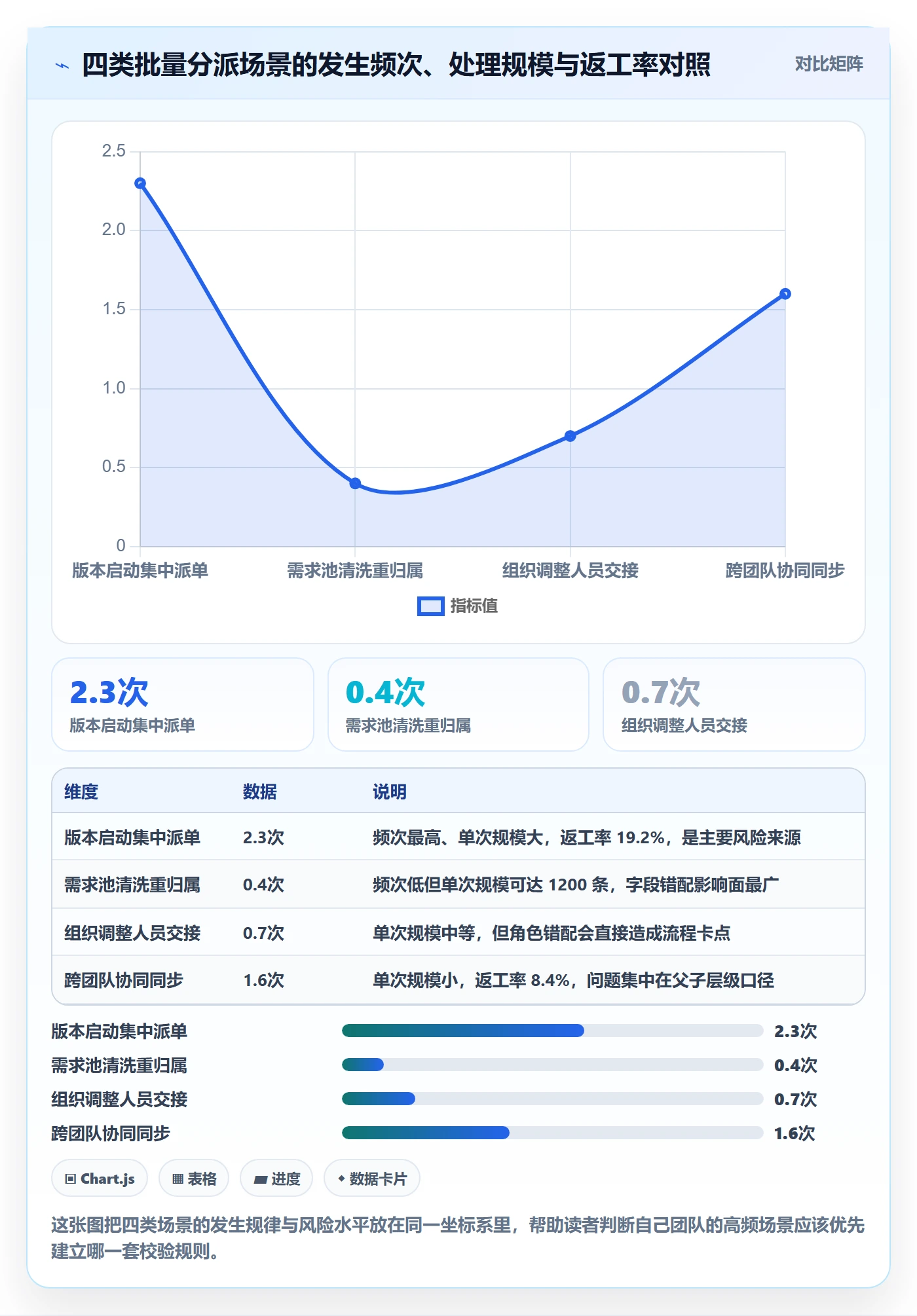Click the 1.6次 progress value
Viewport: 917px width, 1316px height.
[795, 1134]
